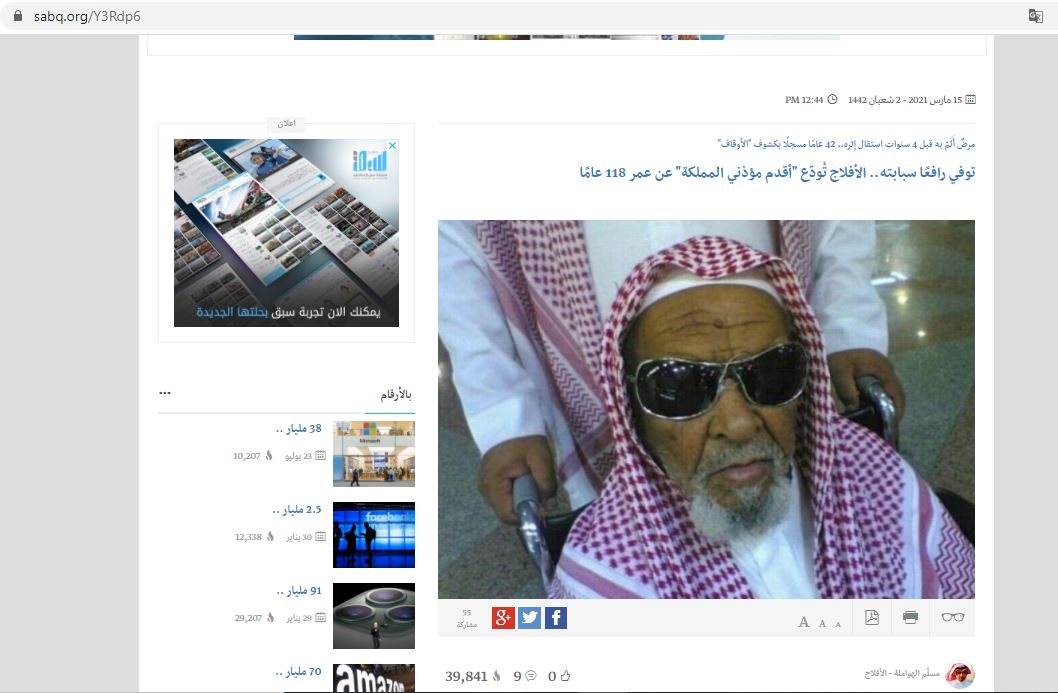Image resolution: width=1058 pixels, height=693 pixels.
Task: Open the بالأرقام tab
Action: tap(396, 395)
